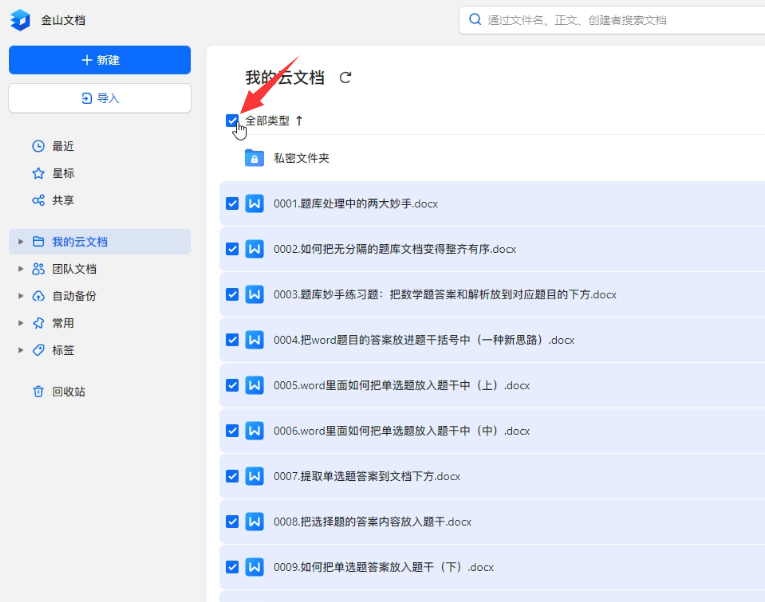Select 常用 in the sidebar
Image resolution: width=765 pixels, height=602 pixels.
click(x=63, y=323)
